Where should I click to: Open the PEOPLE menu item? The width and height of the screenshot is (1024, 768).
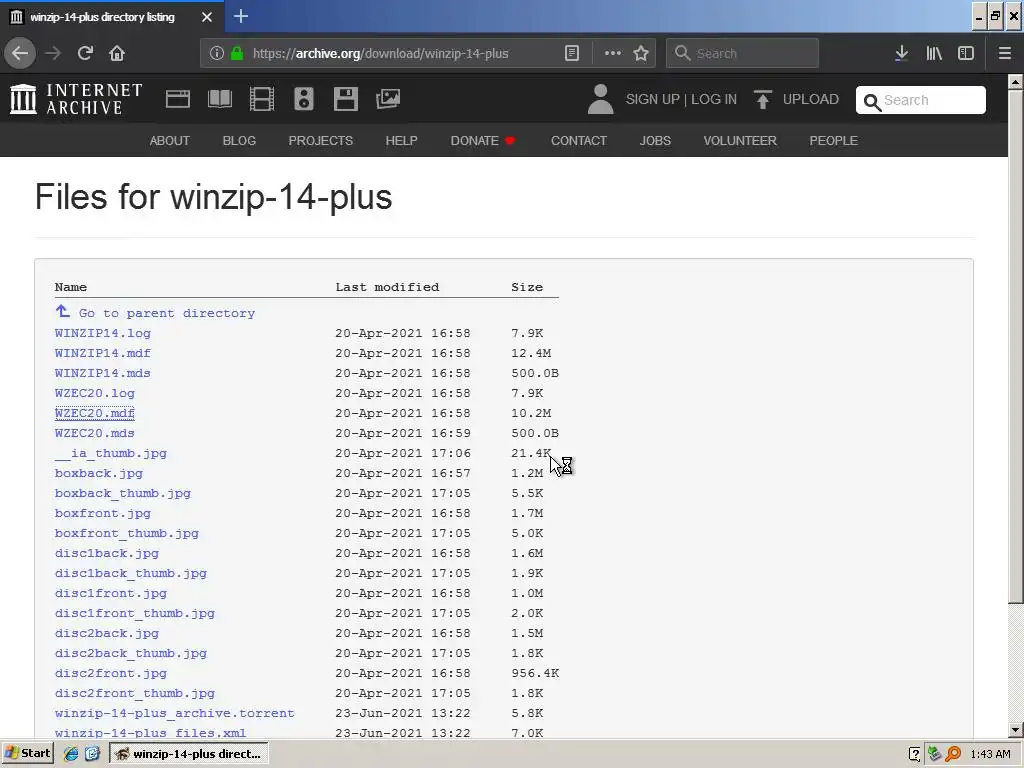point(833,140)
